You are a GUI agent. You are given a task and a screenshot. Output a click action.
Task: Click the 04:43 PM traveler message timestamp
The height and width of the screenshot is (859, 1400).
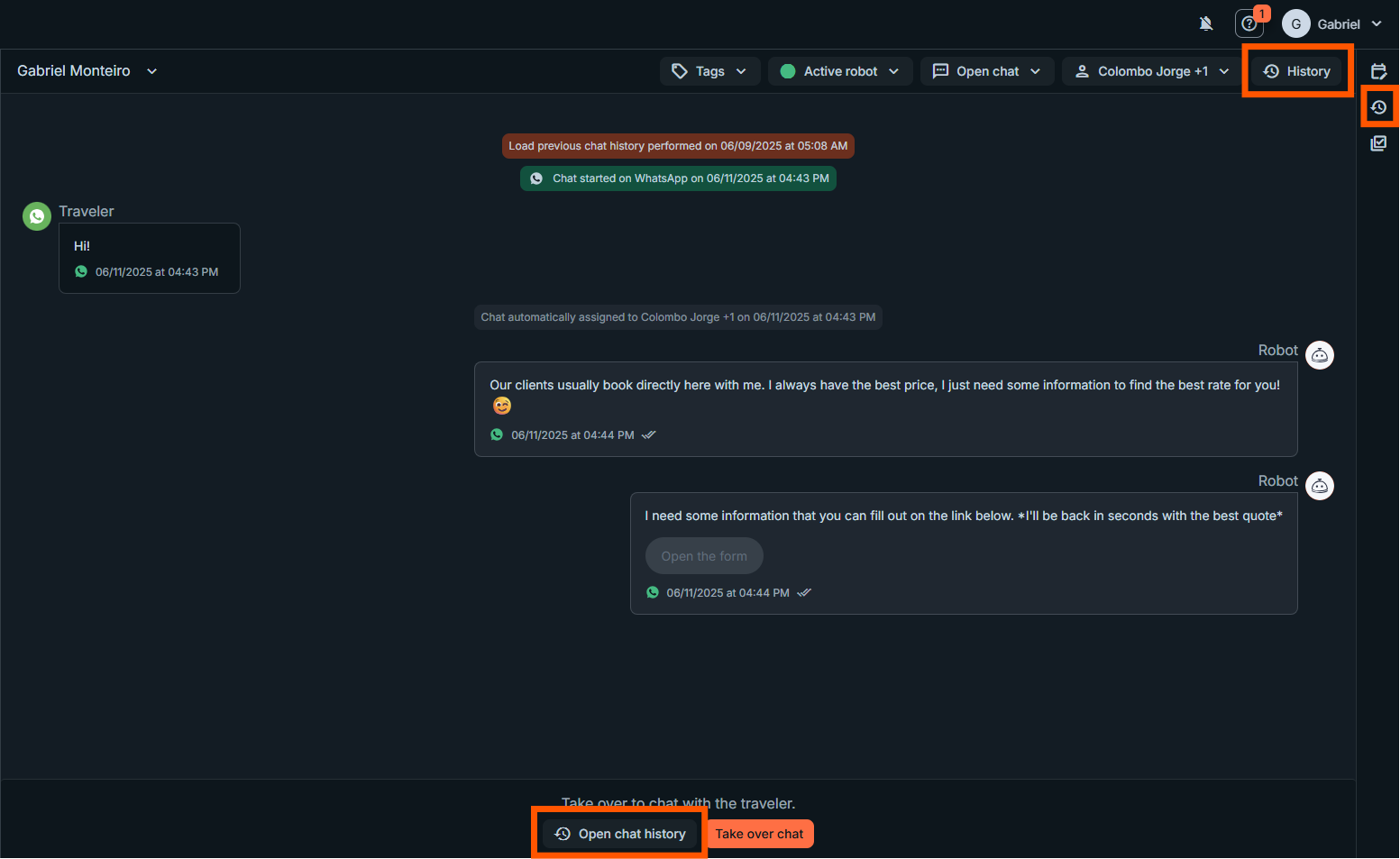click(157, 272)
